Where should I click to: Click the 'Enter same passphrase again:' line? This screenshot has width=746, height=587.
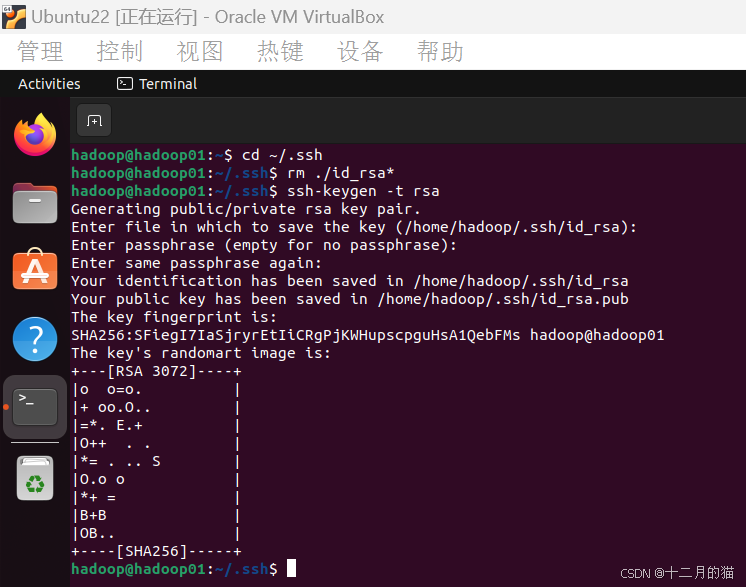click(x=196, y=264)
